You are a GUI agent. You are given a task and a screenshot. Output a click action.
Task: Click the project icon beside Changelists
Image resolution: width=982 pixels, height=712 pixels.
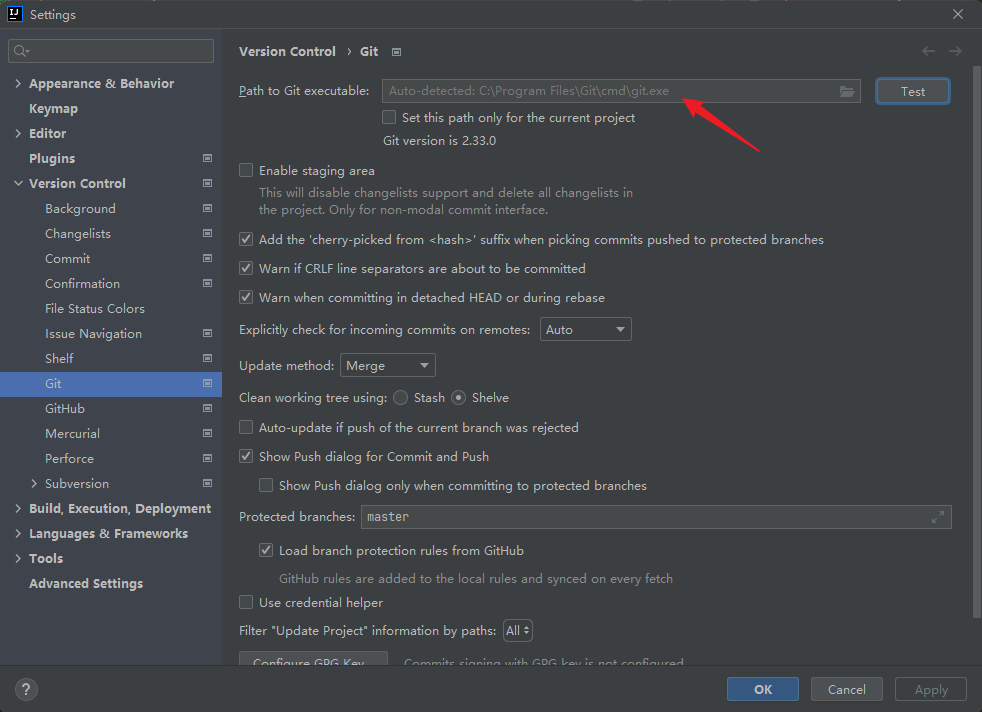click(207, 234)
